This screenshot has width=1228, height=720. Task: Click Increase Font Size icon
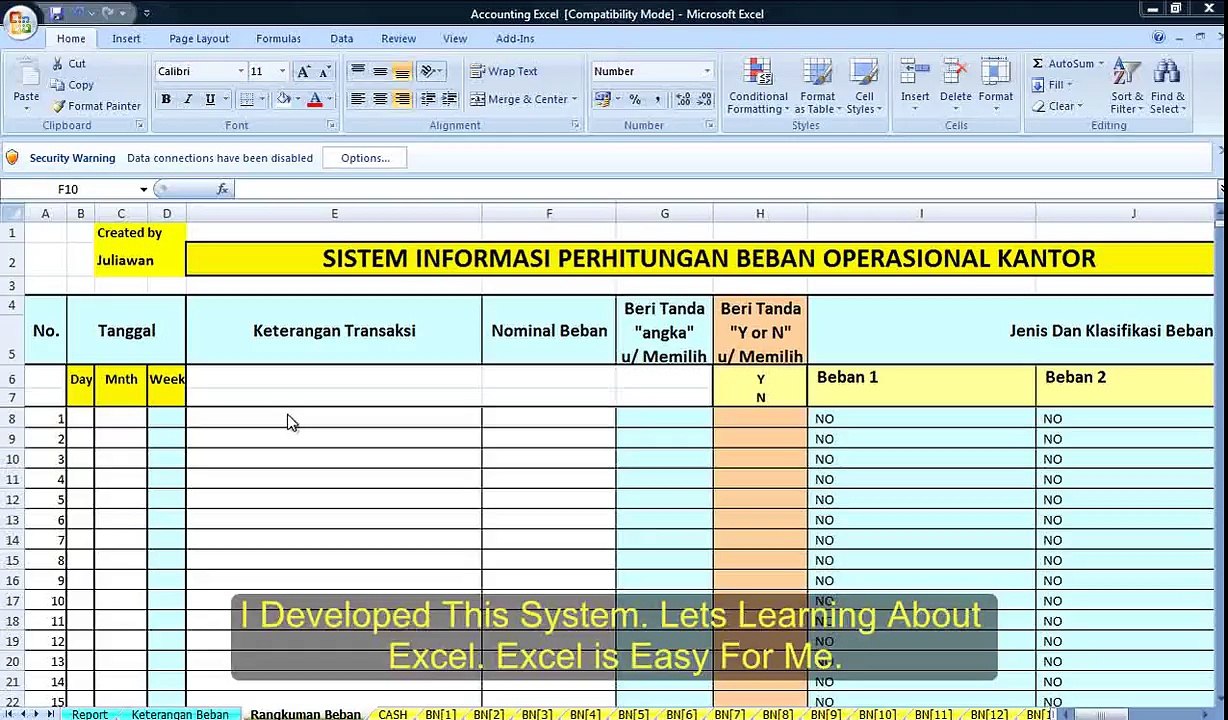tap(303, 72)
